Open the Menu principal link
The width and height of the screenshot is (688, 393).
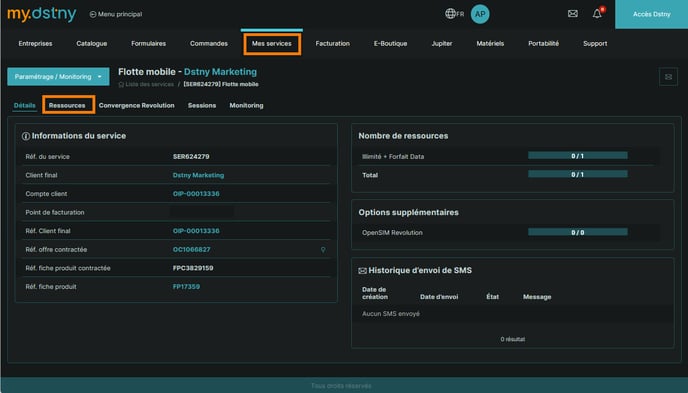click(116, 14)
